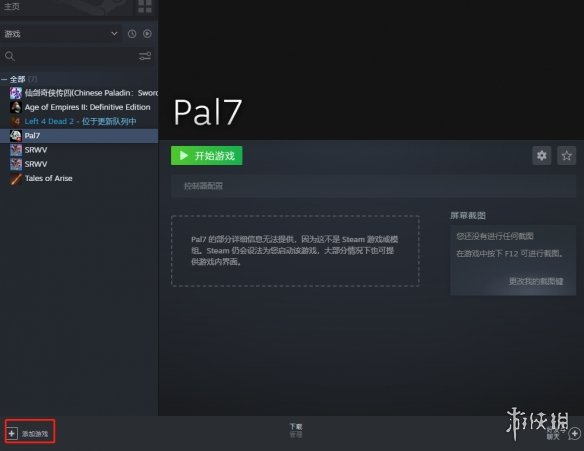
Task: Select Tales of Arise in library
Action: [79, 178]
